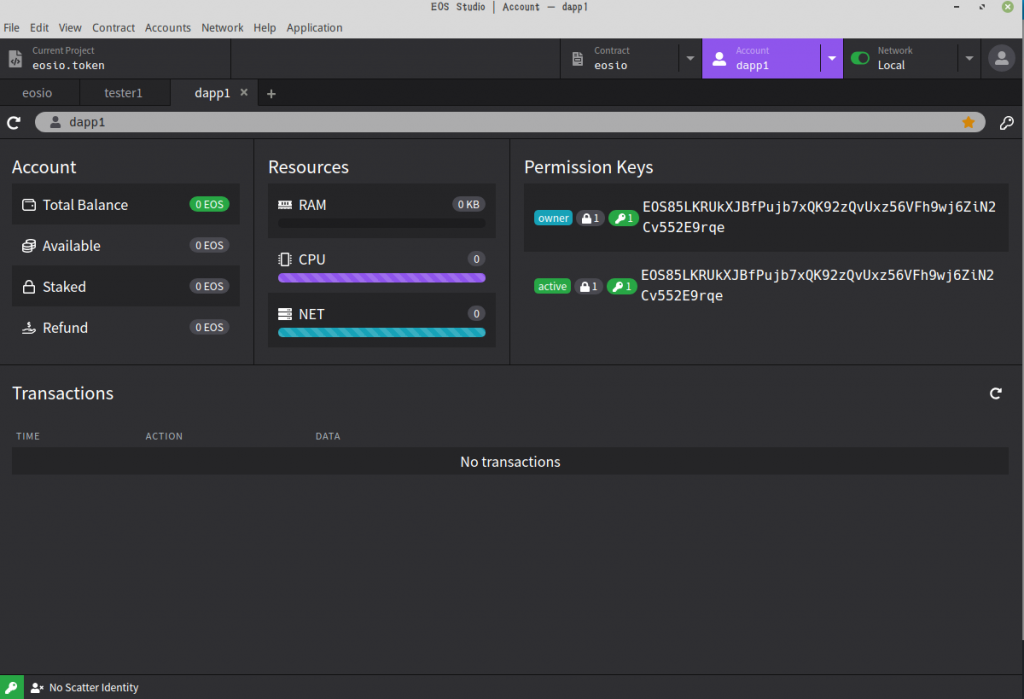
Task: Open the Help menu
Action: (264, 27)
